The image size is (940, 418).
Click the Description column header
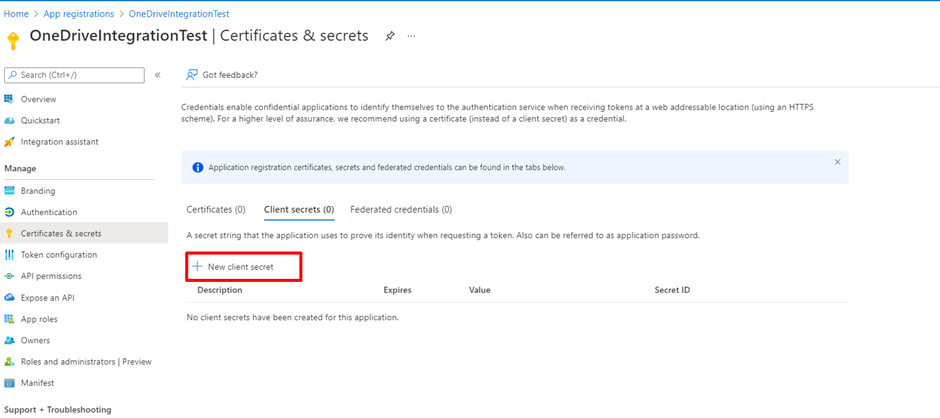coord(219,290)
